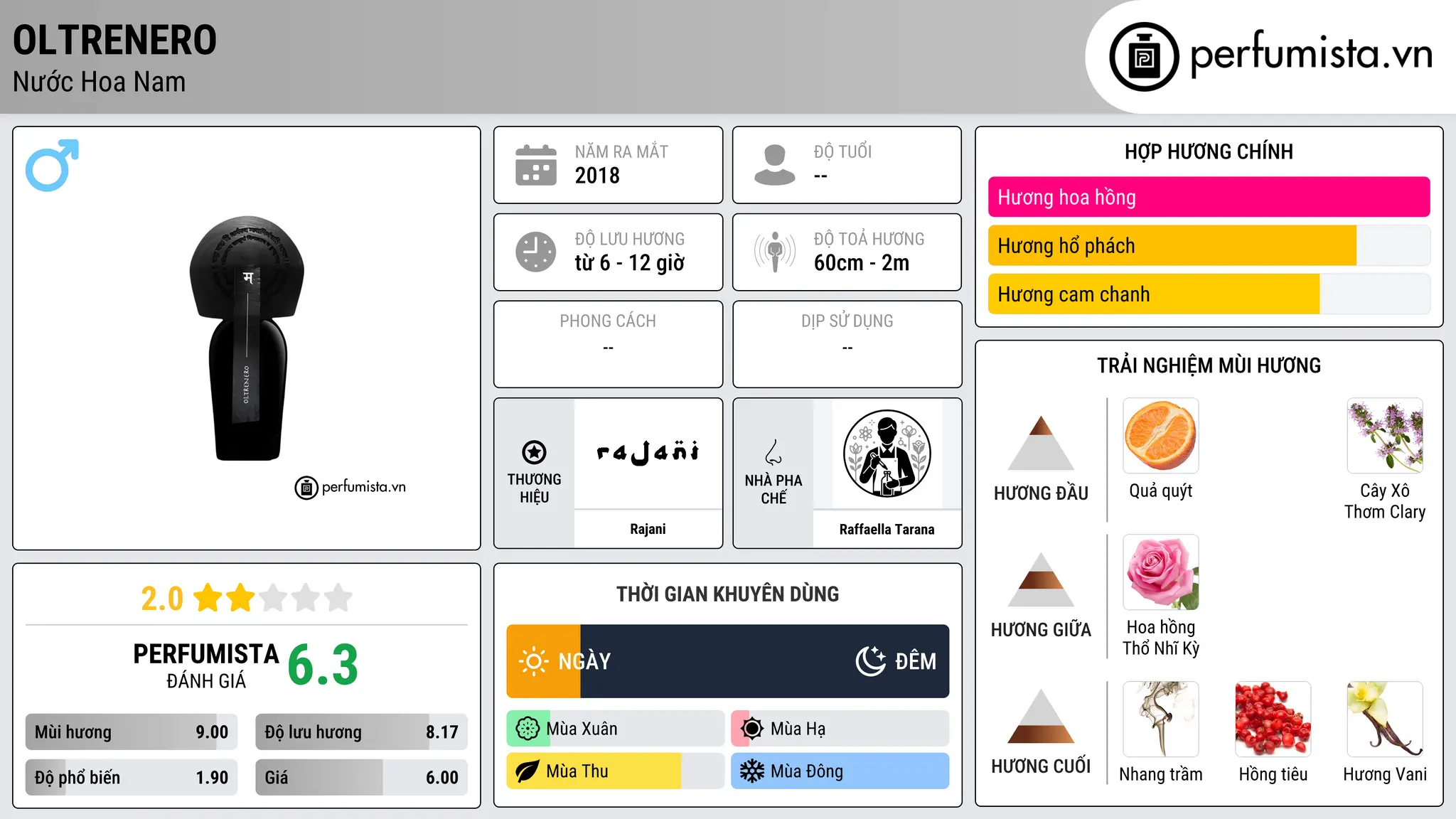Click the Giá 6.00 score bar

[361, 777]
